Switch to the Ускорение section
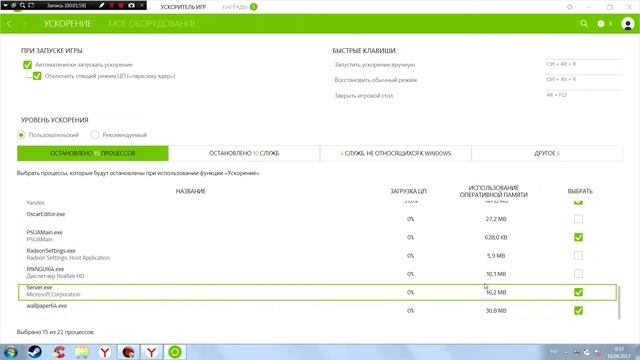 pos(67,24)
